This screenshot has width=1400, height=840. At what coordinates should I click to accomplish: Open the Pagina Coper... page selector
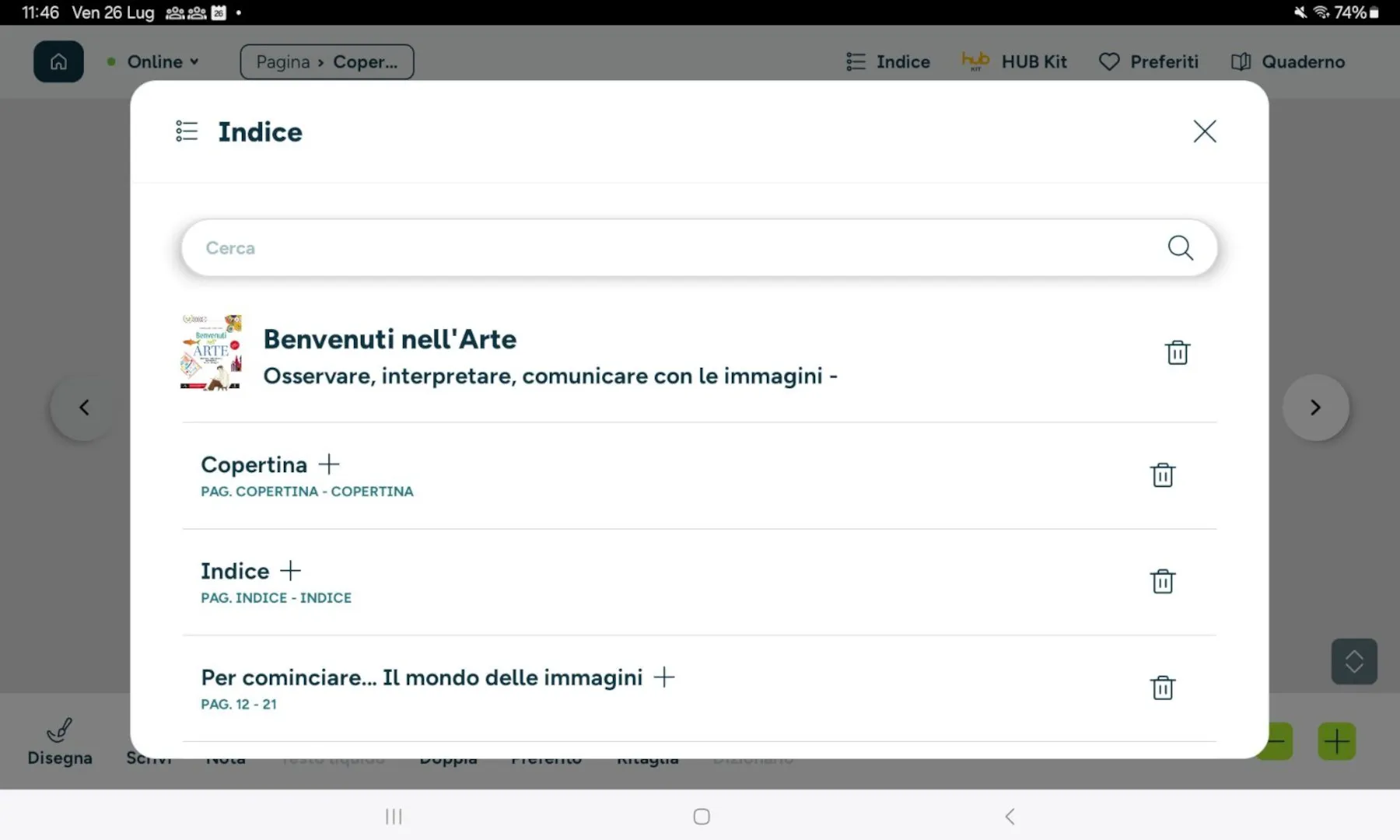click(327, 61)
